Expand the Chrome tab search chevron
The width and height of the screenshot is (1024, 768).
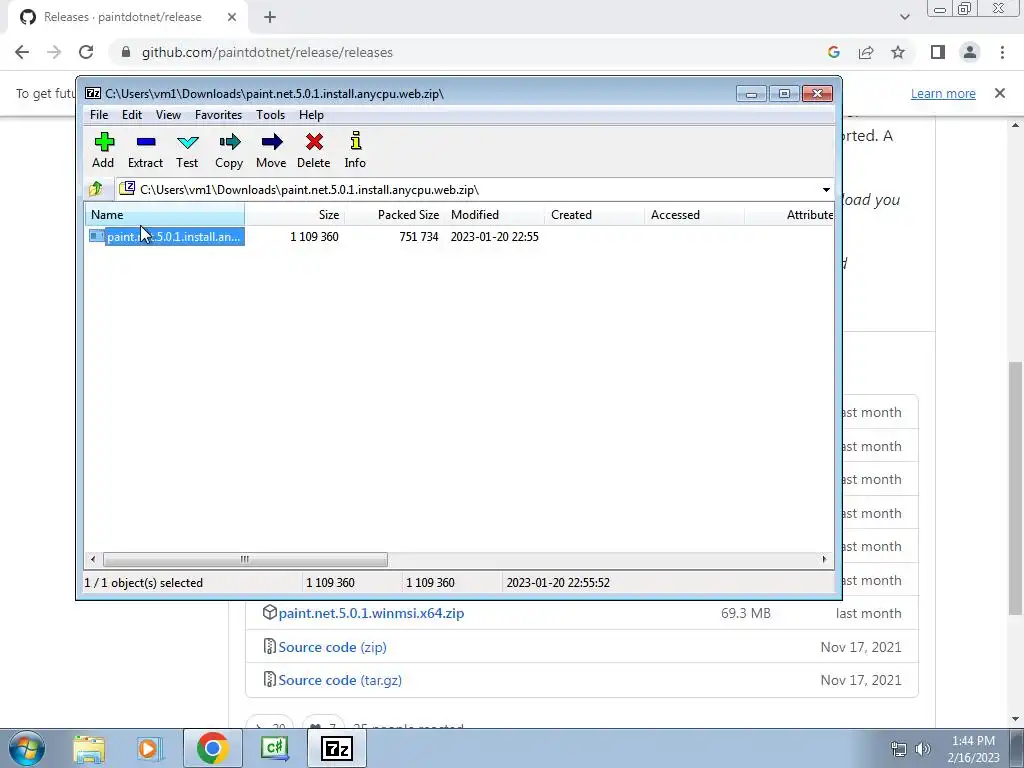(x=904, y=17)
